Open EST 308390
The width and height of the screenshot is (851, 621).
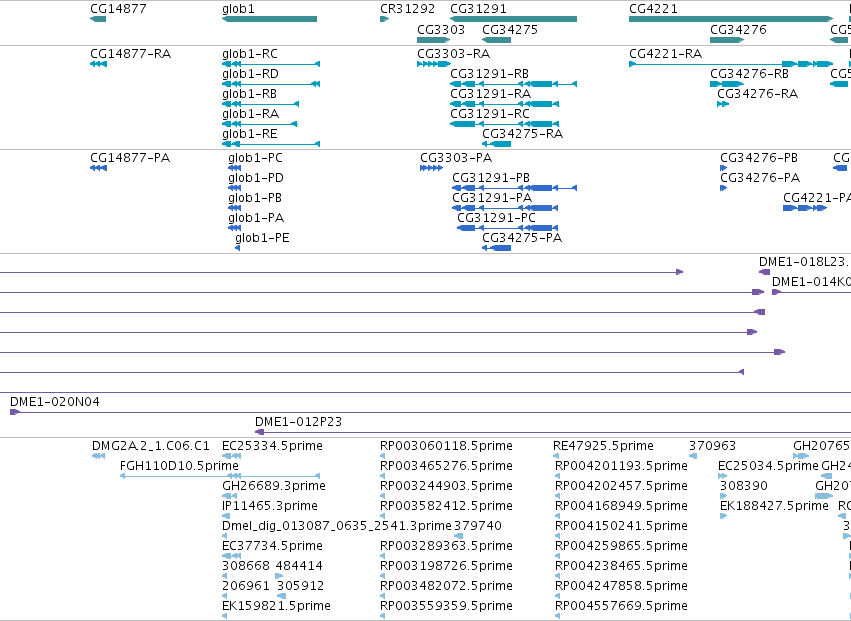point(723,496)
